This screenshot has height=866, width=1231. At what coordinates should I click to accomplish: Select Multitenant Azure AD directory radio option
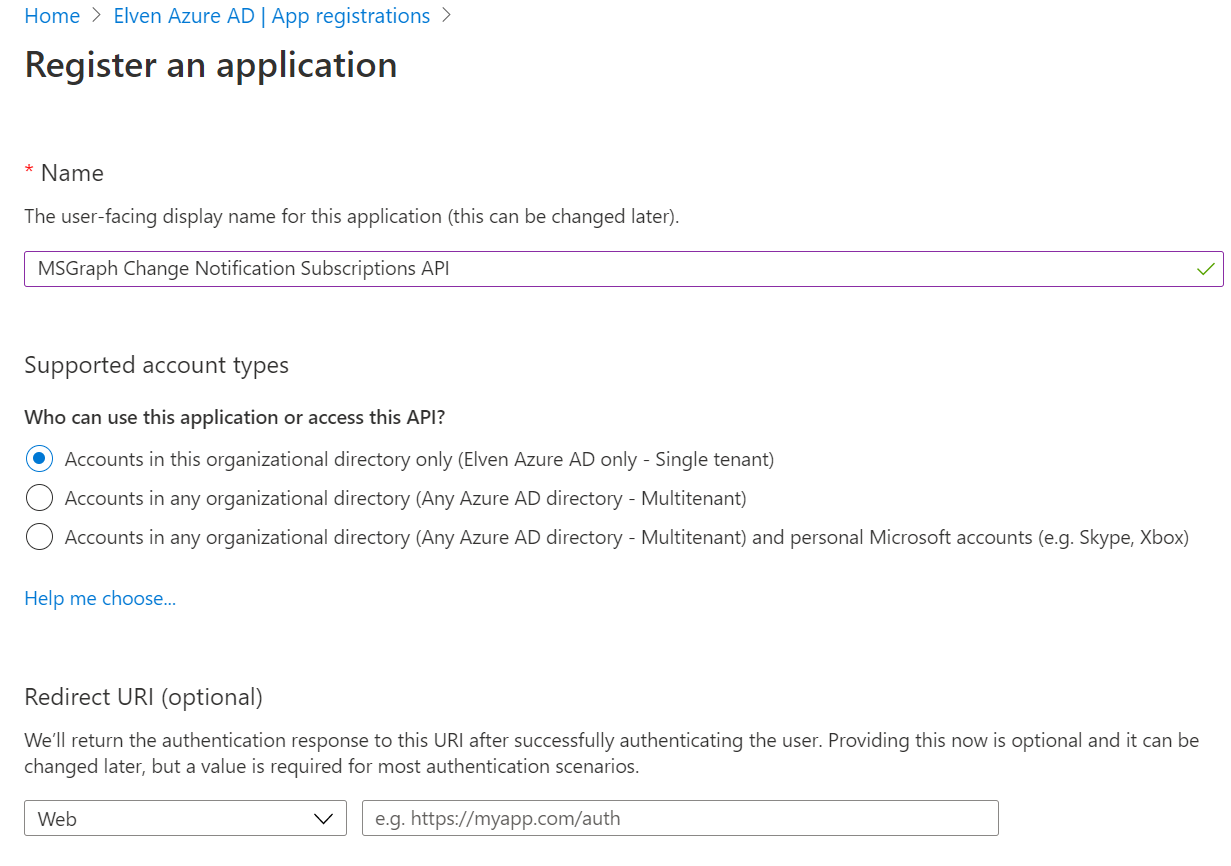point(39,498)
